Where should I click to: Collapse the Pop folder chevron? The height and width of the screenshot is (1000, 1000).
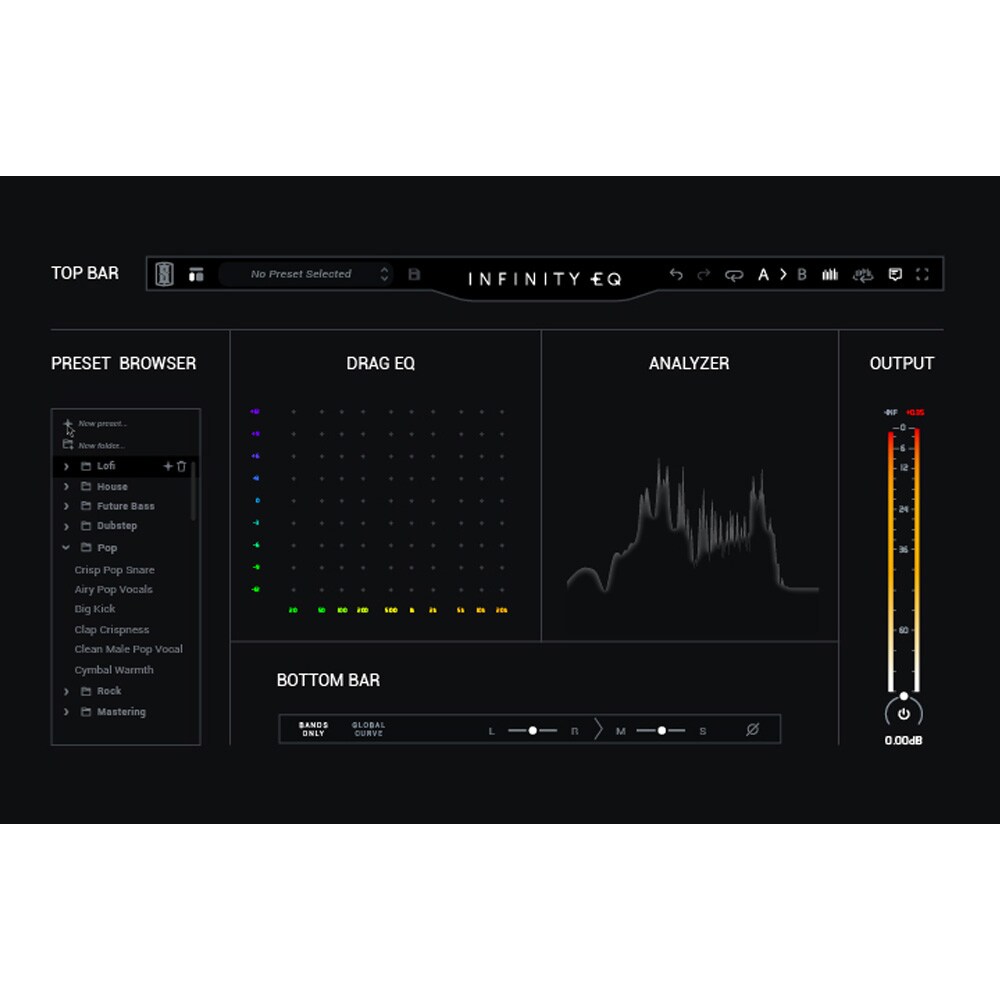tap(66, 547)
